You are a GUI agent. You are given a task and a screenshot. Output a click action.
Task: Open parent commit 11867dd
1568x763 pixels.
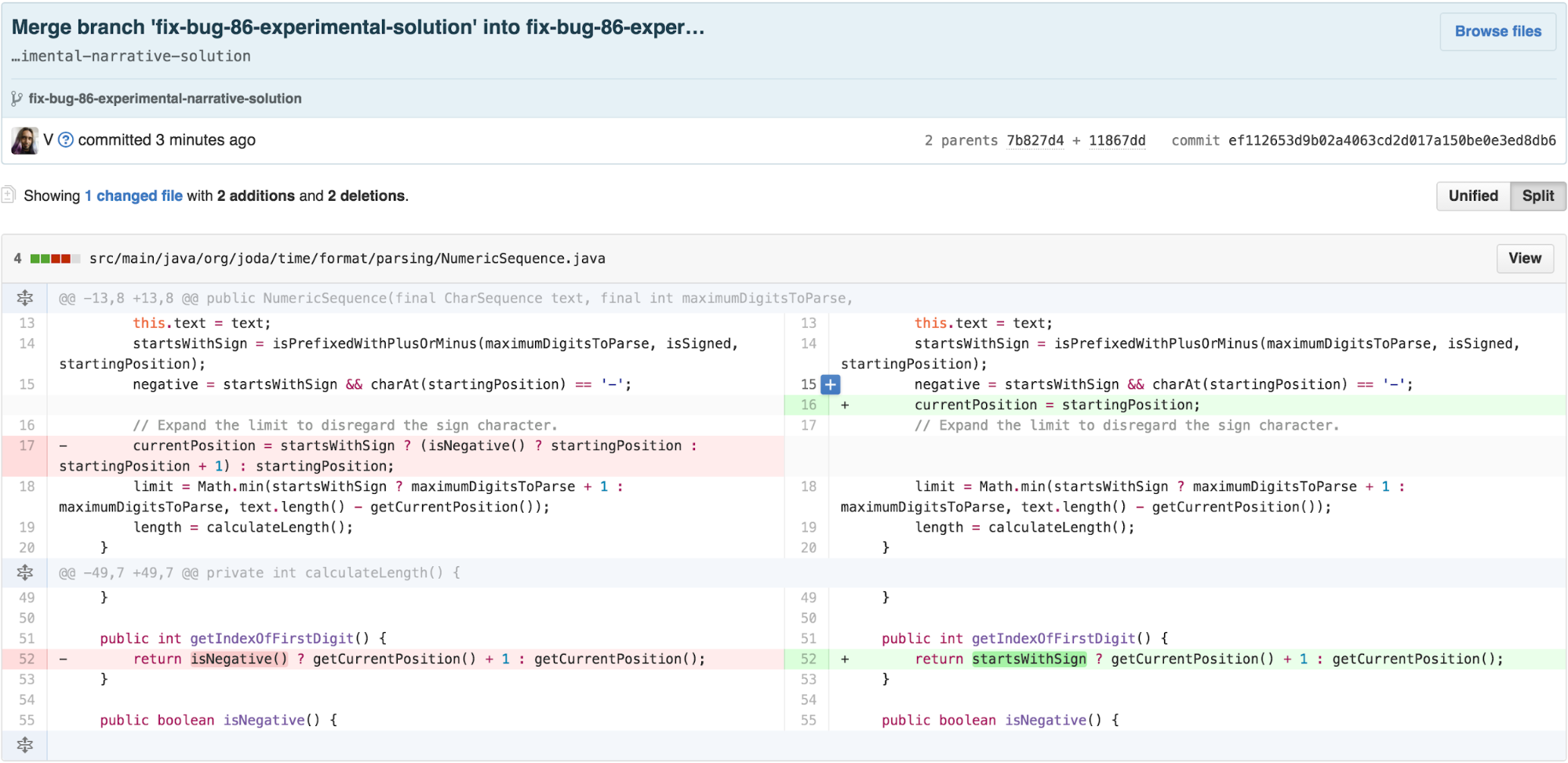point(1117,140)
